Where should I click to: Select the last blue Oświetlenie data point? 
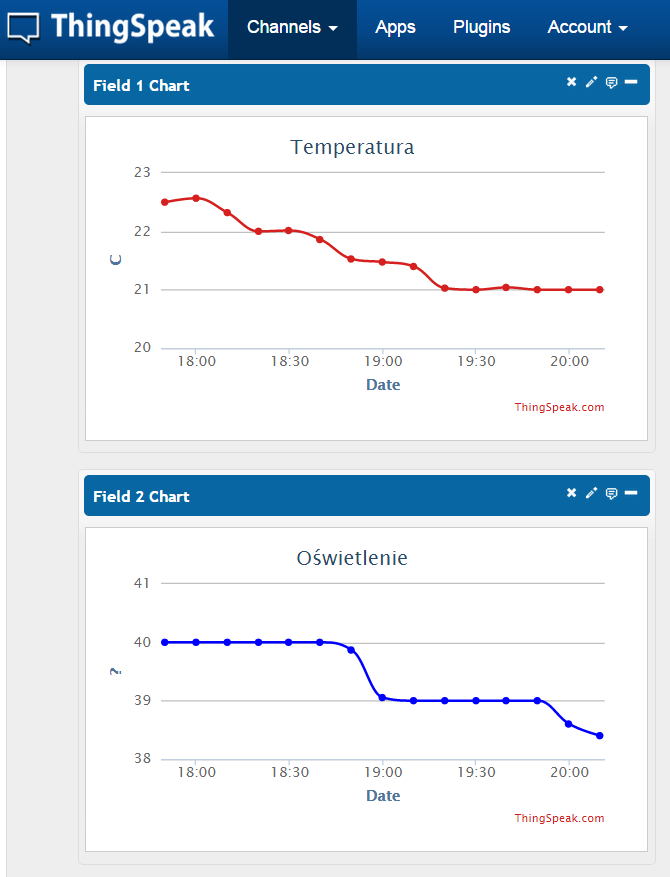(x=600, y=736)
